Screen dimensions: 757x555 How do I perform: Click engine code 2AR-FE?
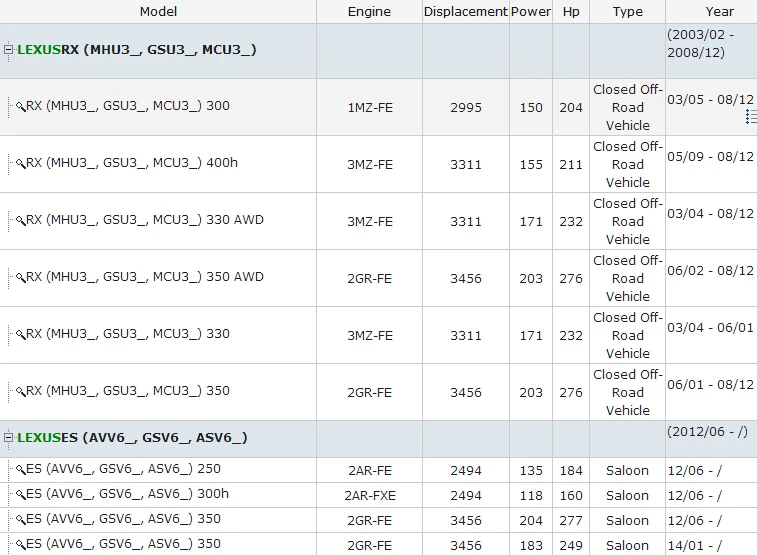click(x=370, y=471)
